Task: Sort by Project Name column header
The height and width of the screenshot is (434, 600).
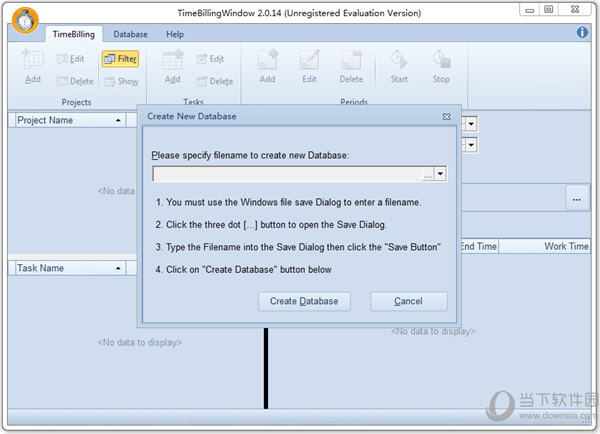Action: pos(70,120)
